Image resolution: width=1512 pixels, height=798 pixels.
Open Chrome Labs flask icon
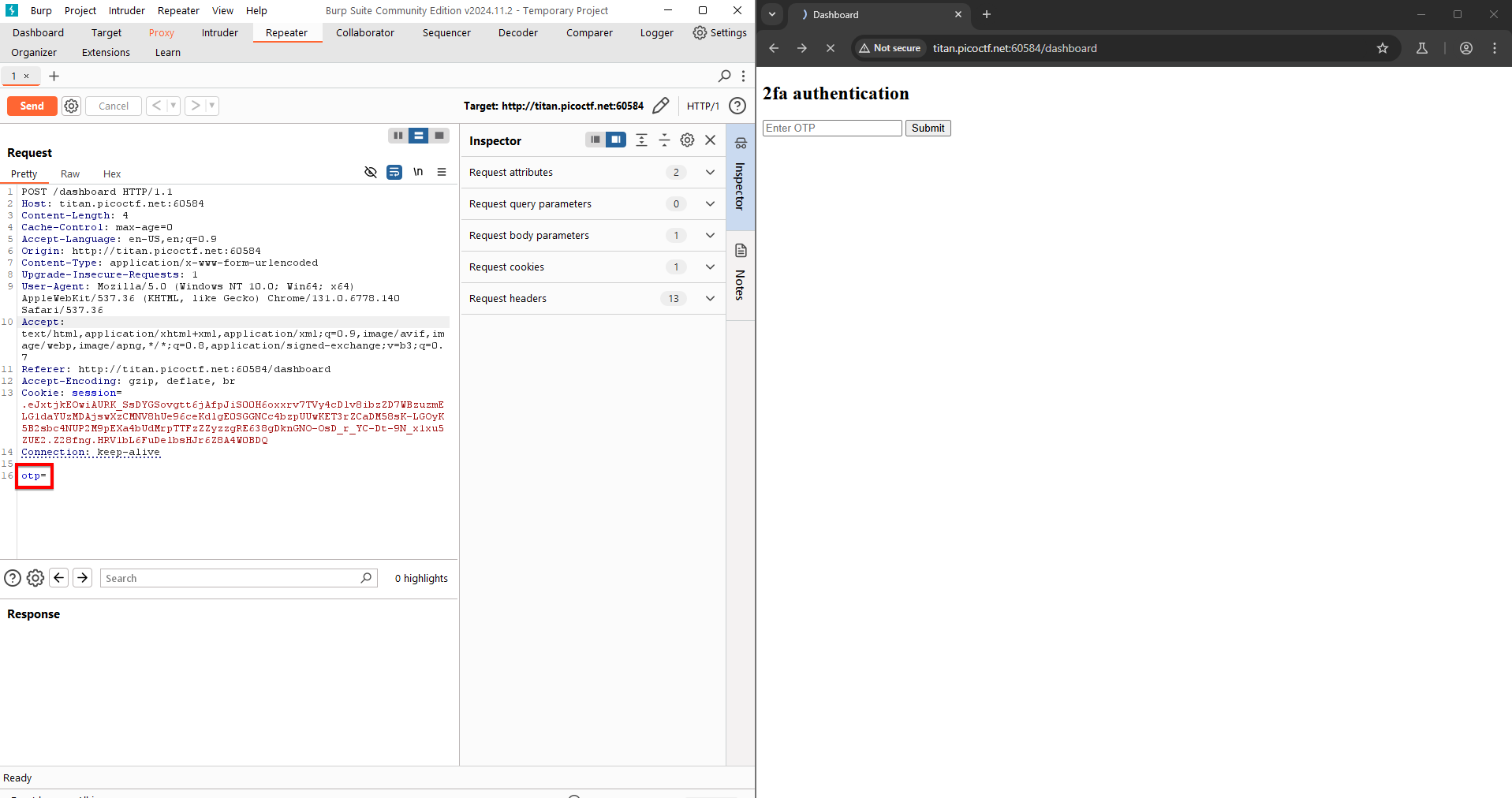[1422, 48]
